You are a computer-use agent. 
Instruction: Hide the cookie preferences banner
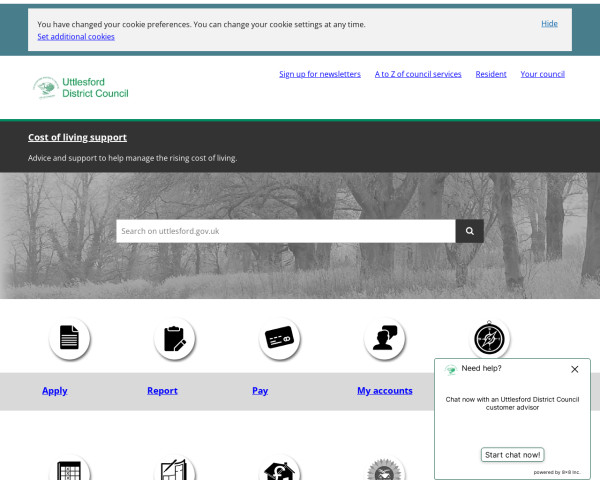click(x=549, y=23)
